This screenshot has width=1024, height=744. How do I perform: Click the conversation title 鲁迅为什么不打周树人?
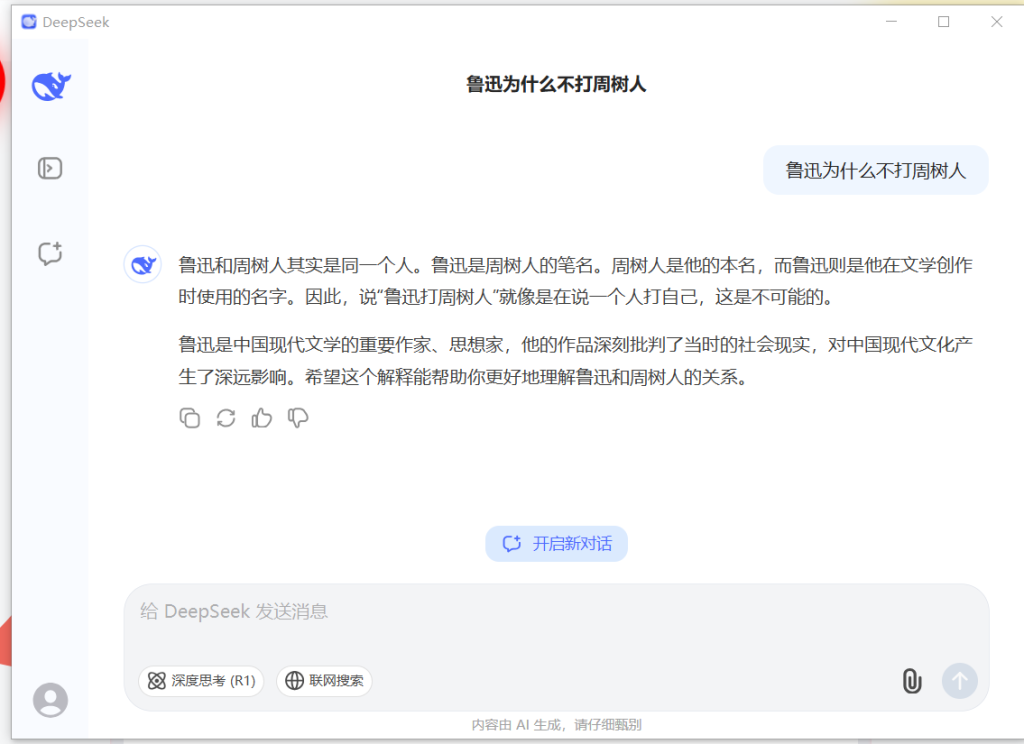(x=556, y=84)
